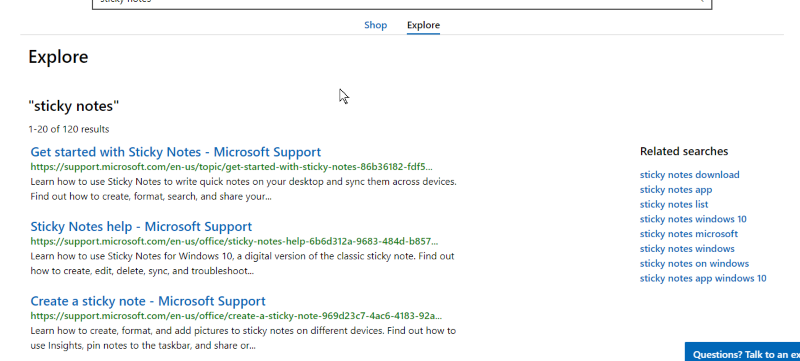Image resolution: width=800 pixels, height=361 pixels.
Task: Open 'Questions? Talk to an expert' chat
Action: [x=742, y=352]
